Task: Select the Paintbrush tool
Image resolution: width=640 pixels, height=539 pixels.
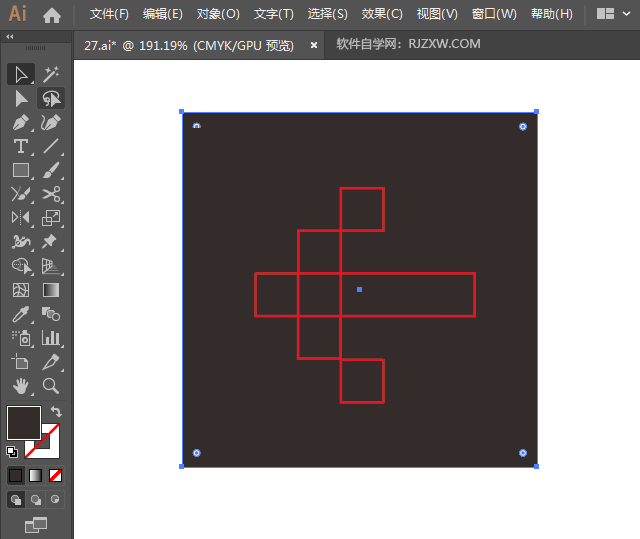Action: (x=51, y=170)
